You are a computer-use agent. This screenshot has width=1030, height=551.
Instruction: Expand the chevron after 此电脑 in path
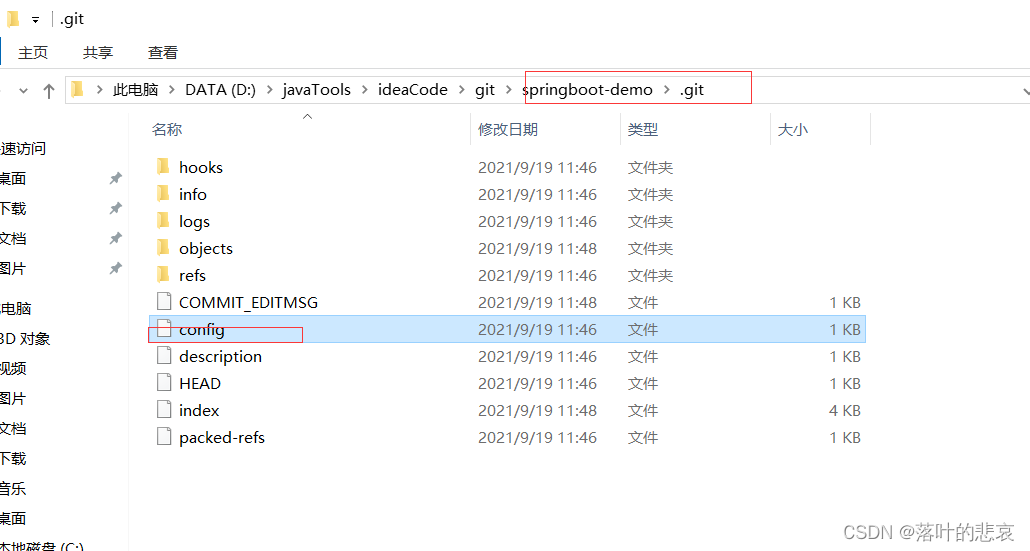coord(171,89)
